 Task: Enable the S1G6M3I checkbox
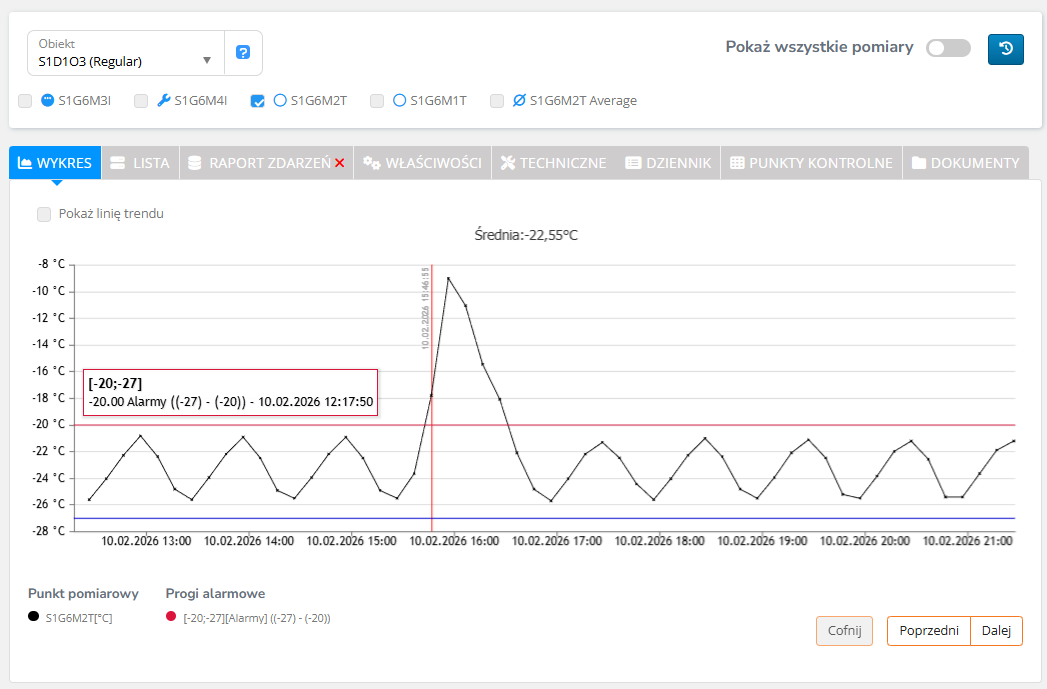pos(25,100)
